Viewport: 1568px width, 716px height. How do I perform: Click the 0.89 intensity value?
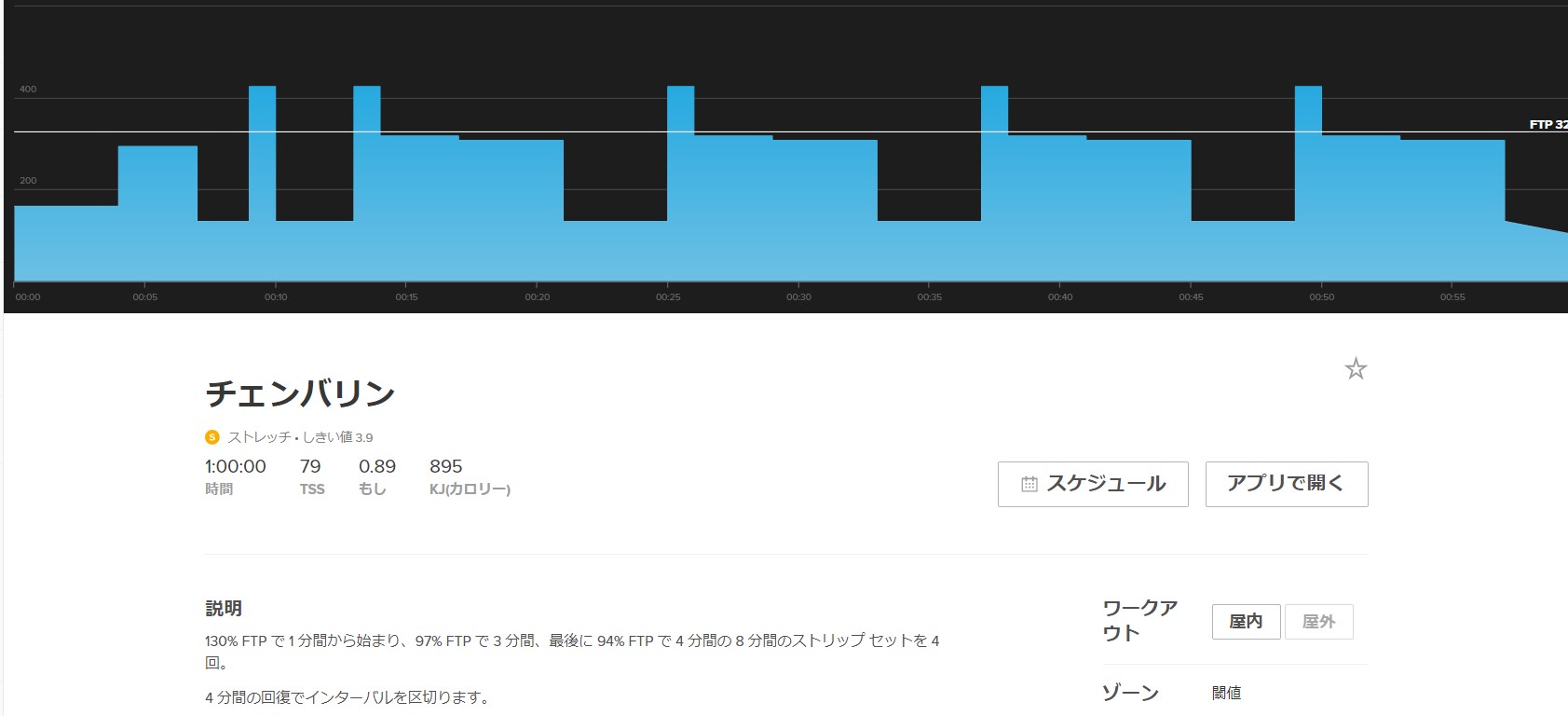coord(377,466)
